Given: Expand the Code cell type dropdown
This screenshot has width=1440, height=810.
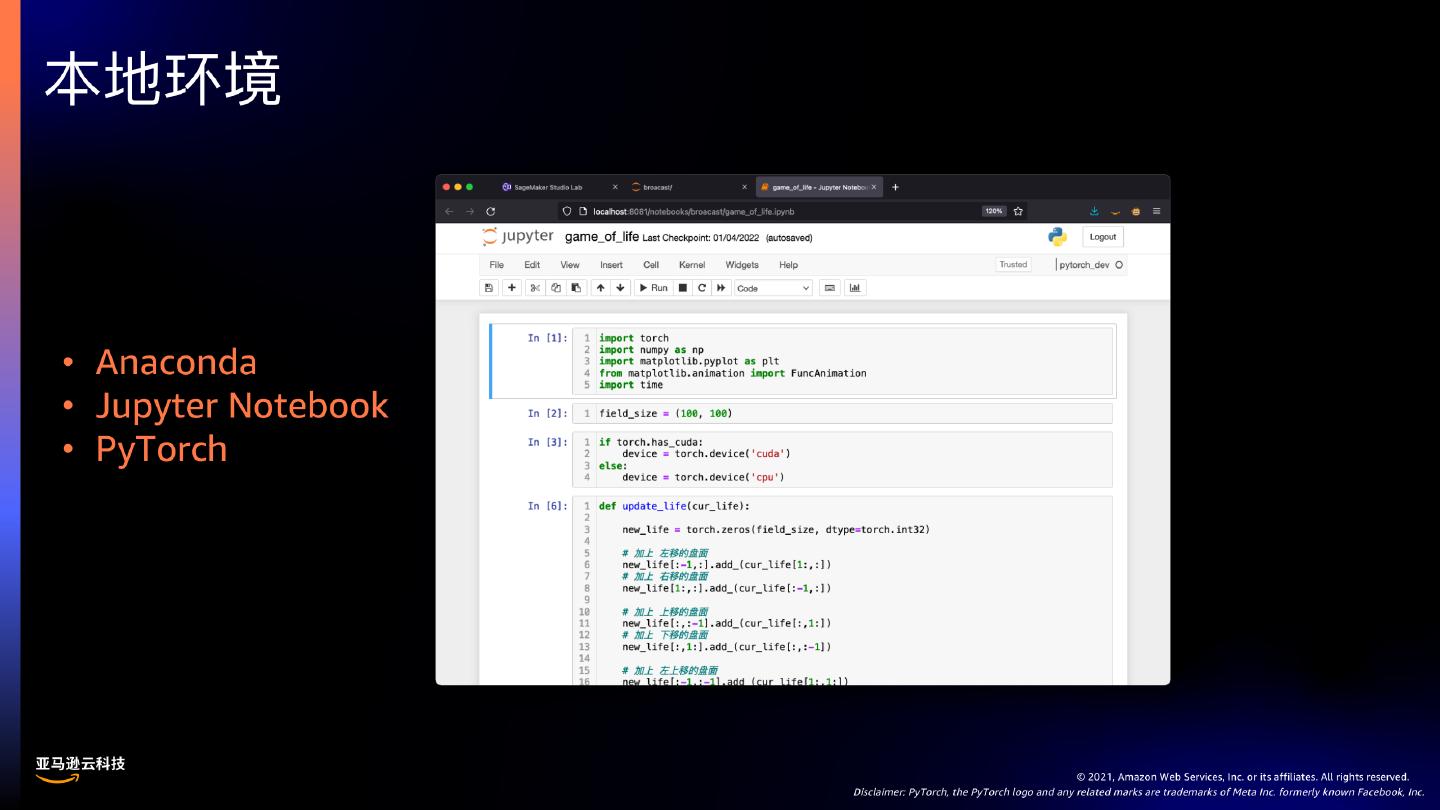Looking at the screenshot, I should (x=773, y=288).
